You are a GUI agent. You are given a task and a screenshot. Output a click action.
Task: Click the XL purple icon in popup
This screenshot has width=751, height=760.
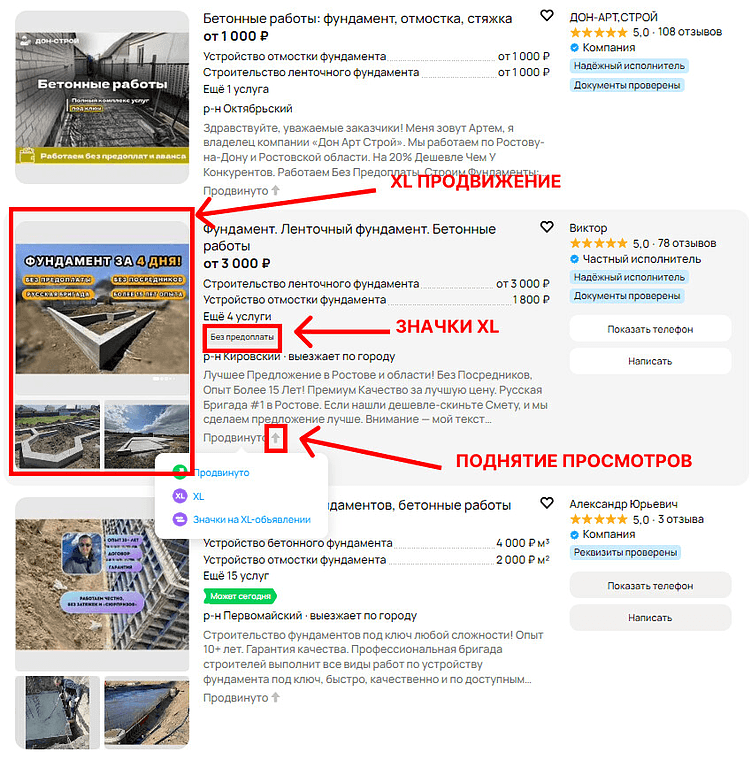point(180,496)
